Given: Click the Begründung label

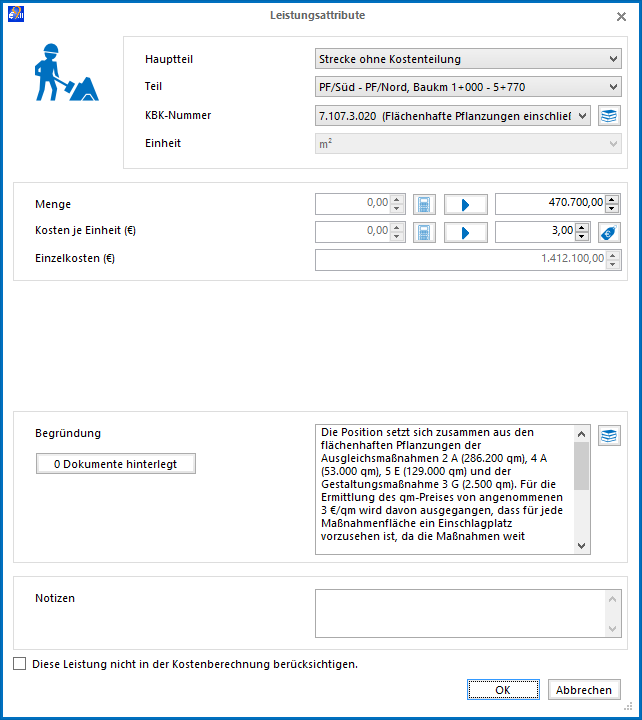Looking at the screenshot, I should (68, 433).
